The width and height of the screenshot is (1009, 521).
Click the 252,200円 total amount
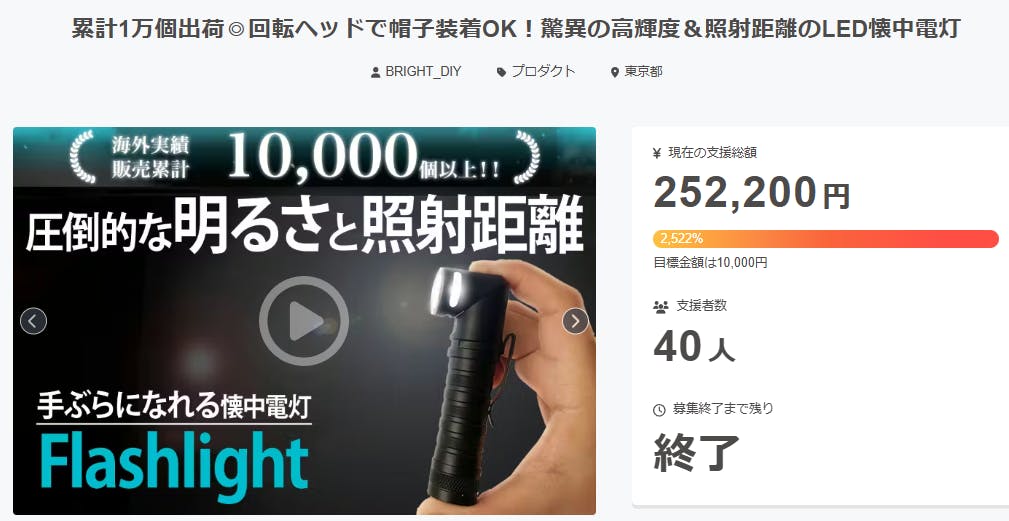click(x=752, y=193)
